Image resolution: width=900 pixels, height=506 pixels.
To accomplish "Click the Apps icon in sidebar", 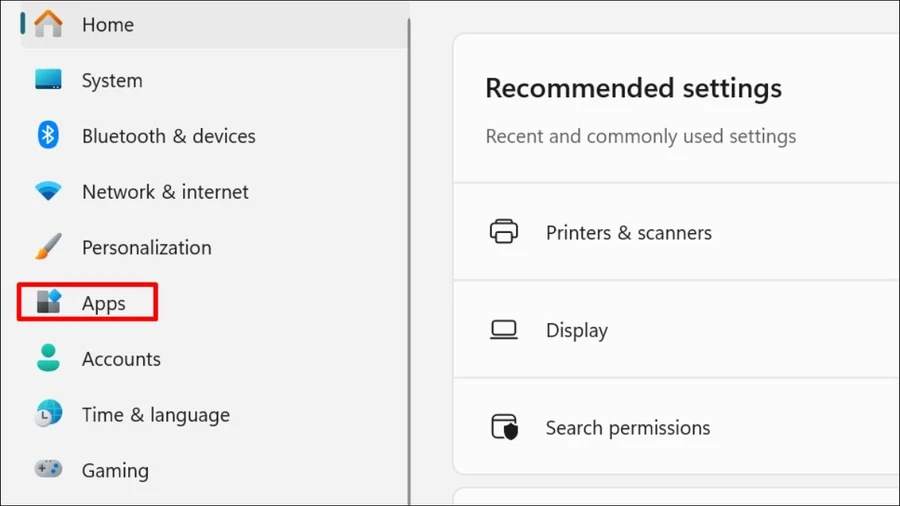I will pos(48,302).
